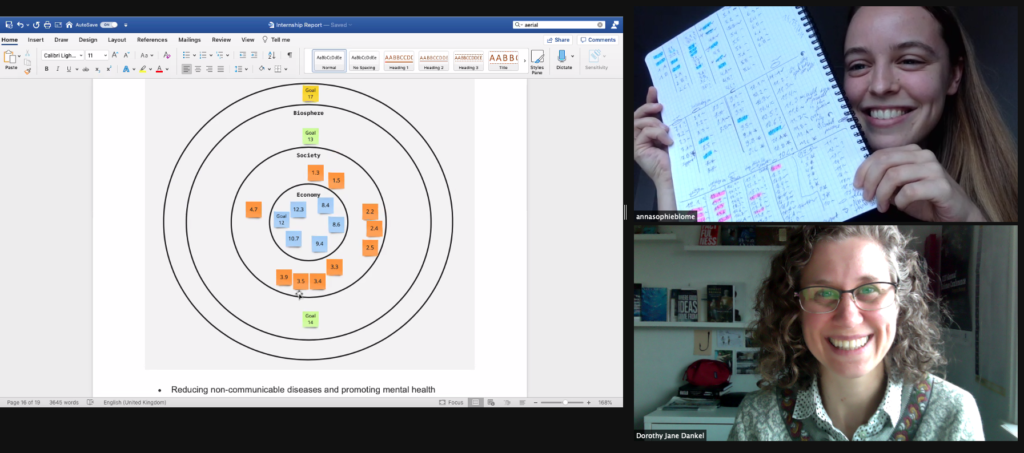Click the Align Right icon

tap(209, 69)
